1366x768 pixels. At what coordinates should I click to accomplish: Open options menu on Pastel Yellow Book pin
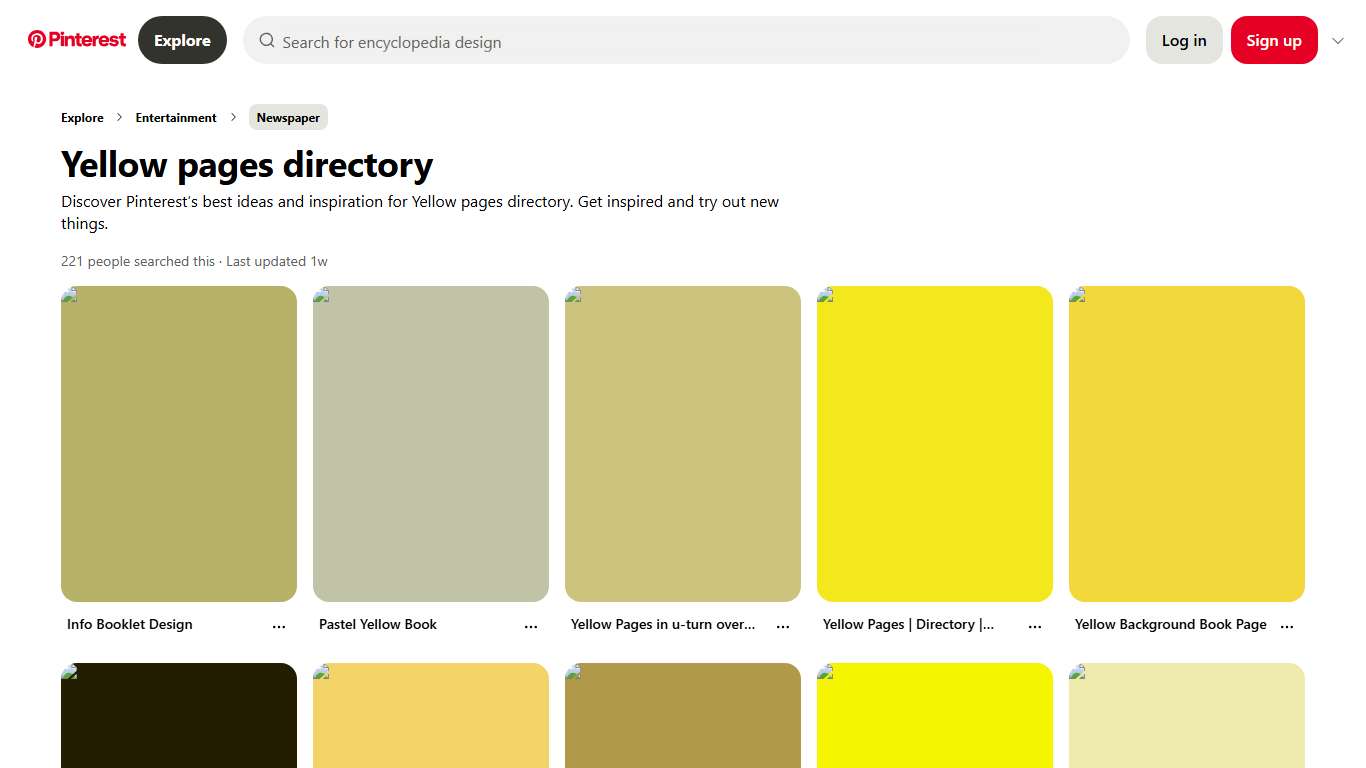[531, 624]
